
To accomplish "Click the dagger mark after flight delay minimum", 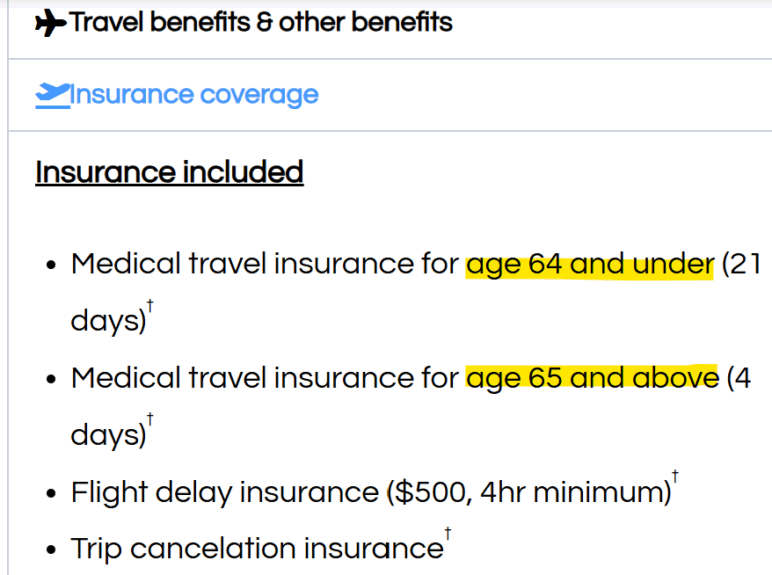I will click(675, 477).
